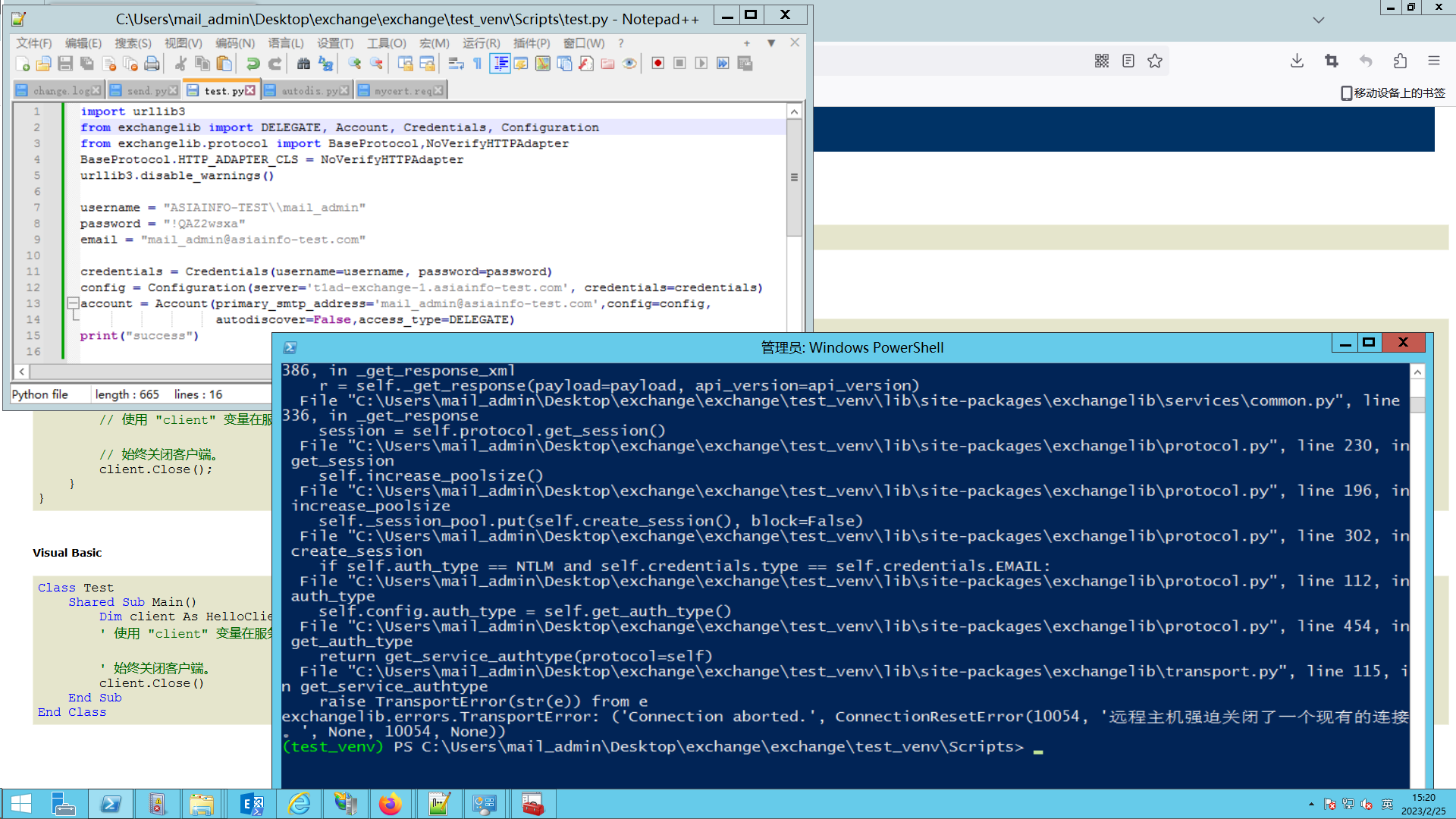
Task: Open the browser hamburger menu
Action: click(x=1435, y=61)
